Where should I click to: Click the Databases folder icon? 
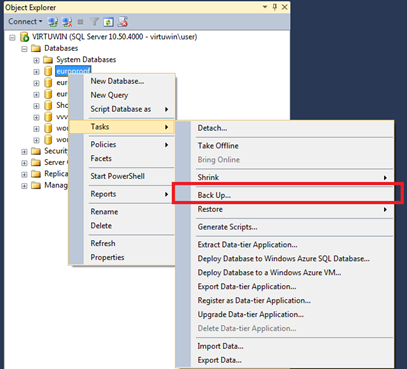[x=36, y=49]
